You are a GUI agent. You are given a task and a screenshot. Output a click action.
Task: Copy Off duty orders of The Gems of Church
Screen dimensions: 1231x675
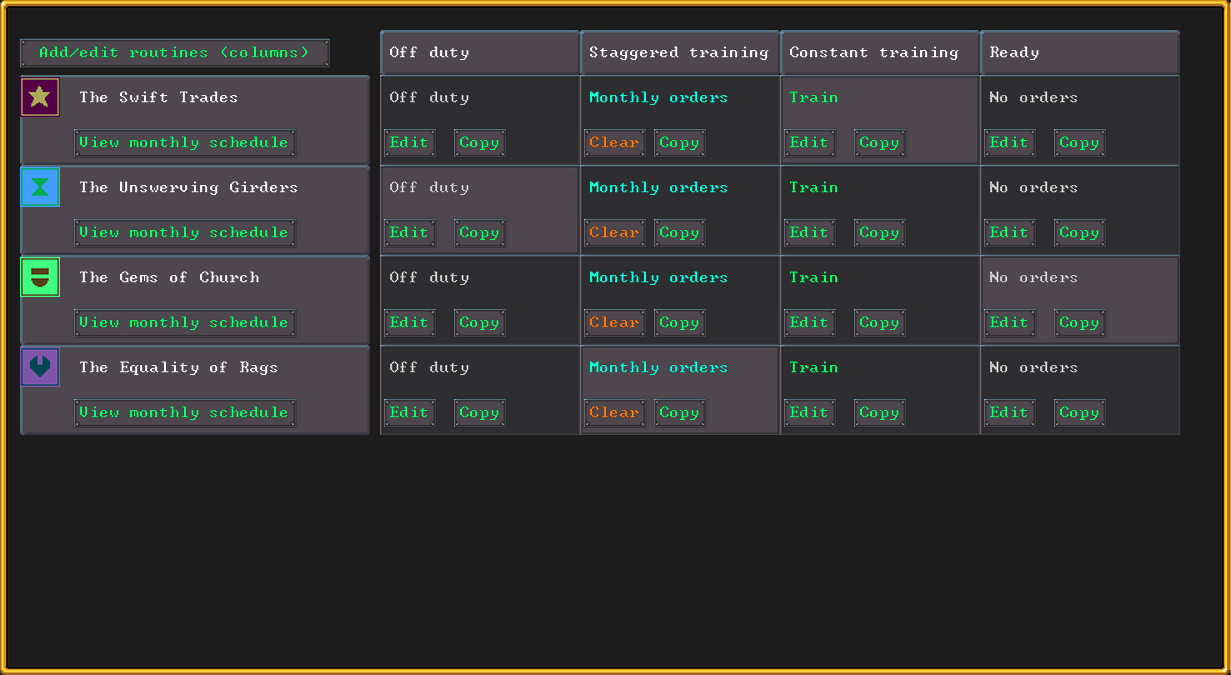point(480,323)
